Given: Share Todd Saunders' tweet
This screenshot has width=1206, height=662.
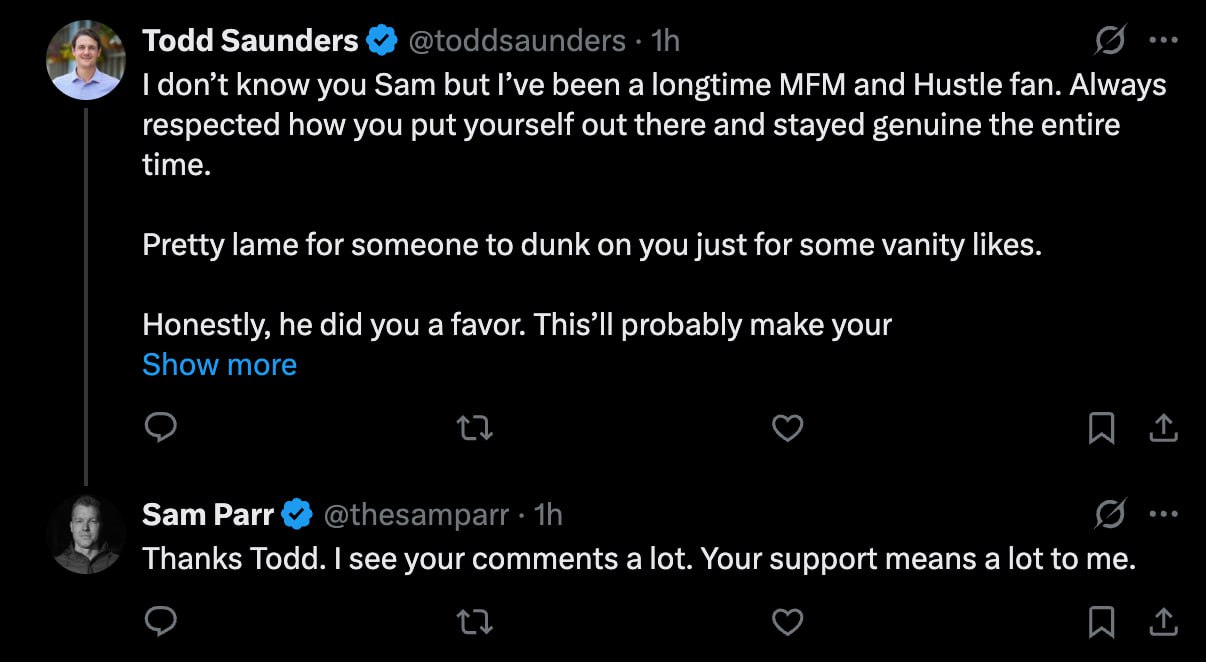Looking at the screenshot, I should click(1162, 428).
